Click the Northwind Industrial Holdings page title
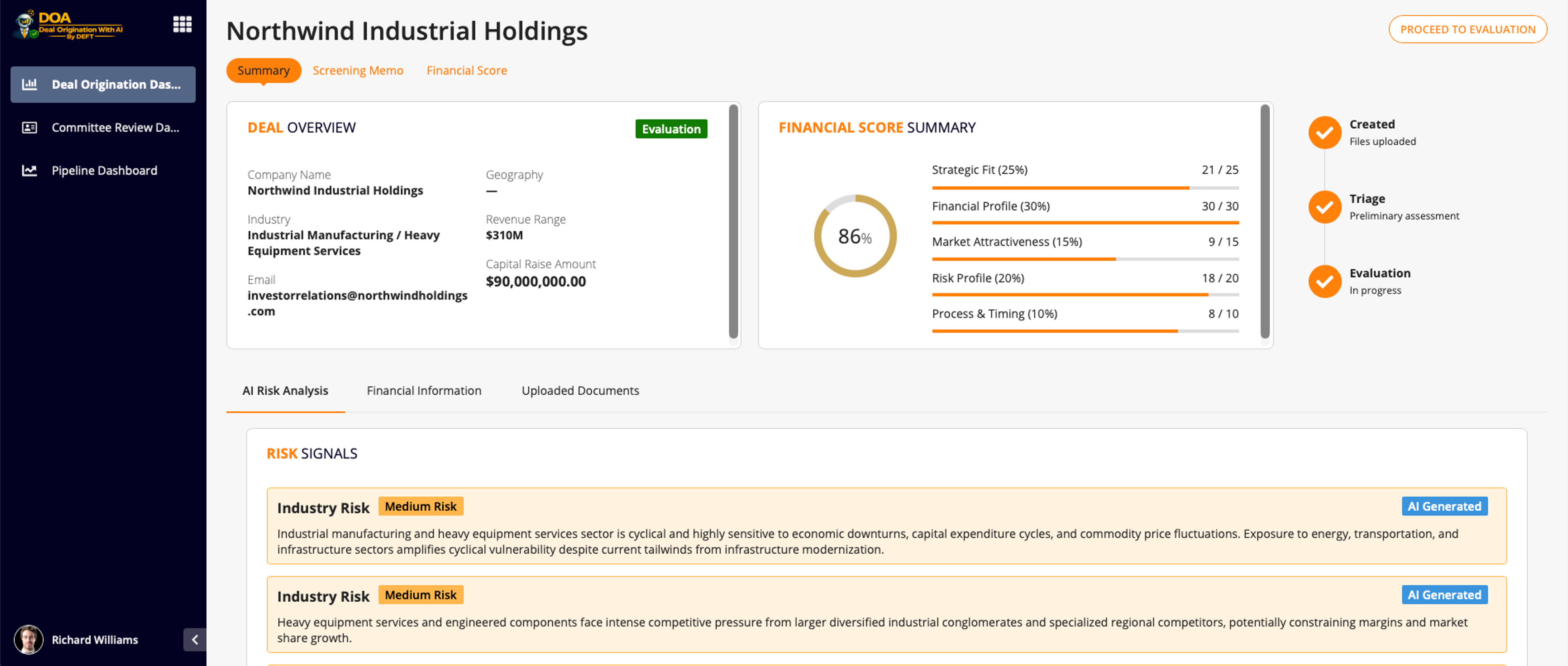The height and width of the screenshot is (666, 1568). (407, 31)
